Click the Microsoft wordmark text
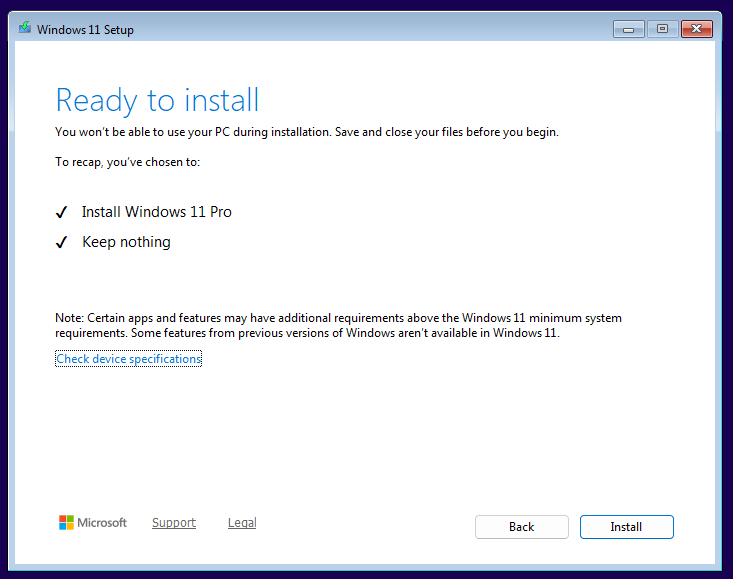Image resolution: width=733 pixels, height=579 pixels. pos(102,522)
